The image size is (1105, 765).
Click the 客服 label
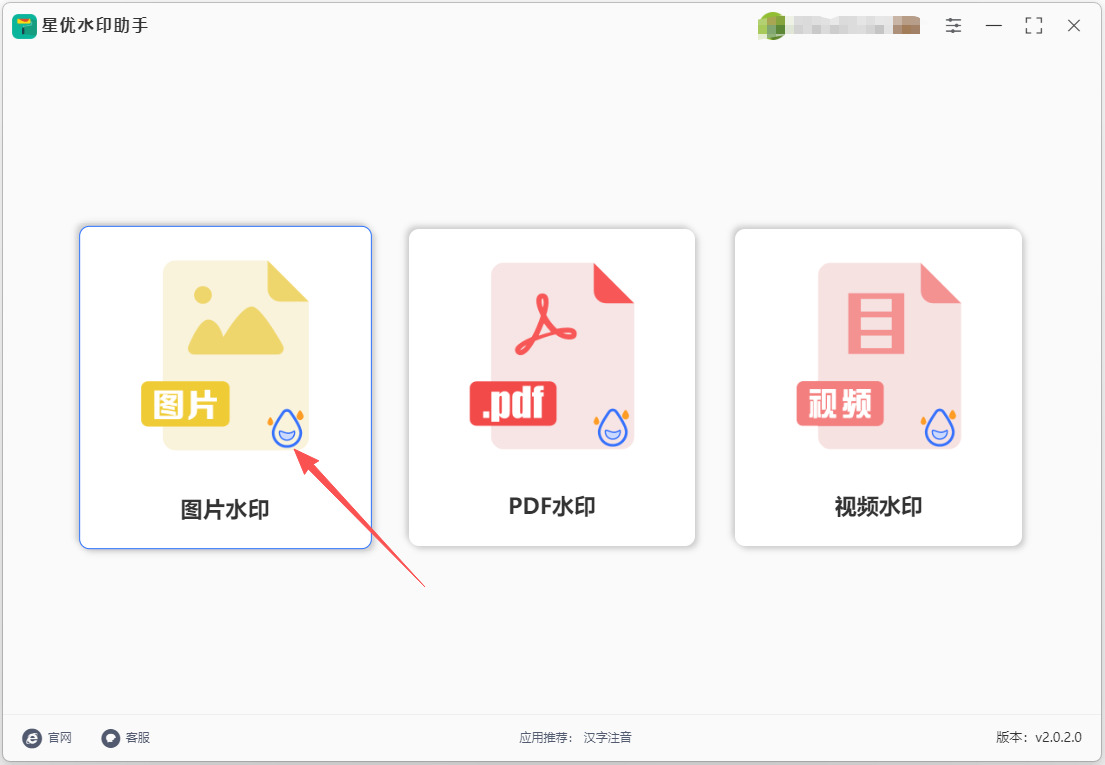[138, 738]
